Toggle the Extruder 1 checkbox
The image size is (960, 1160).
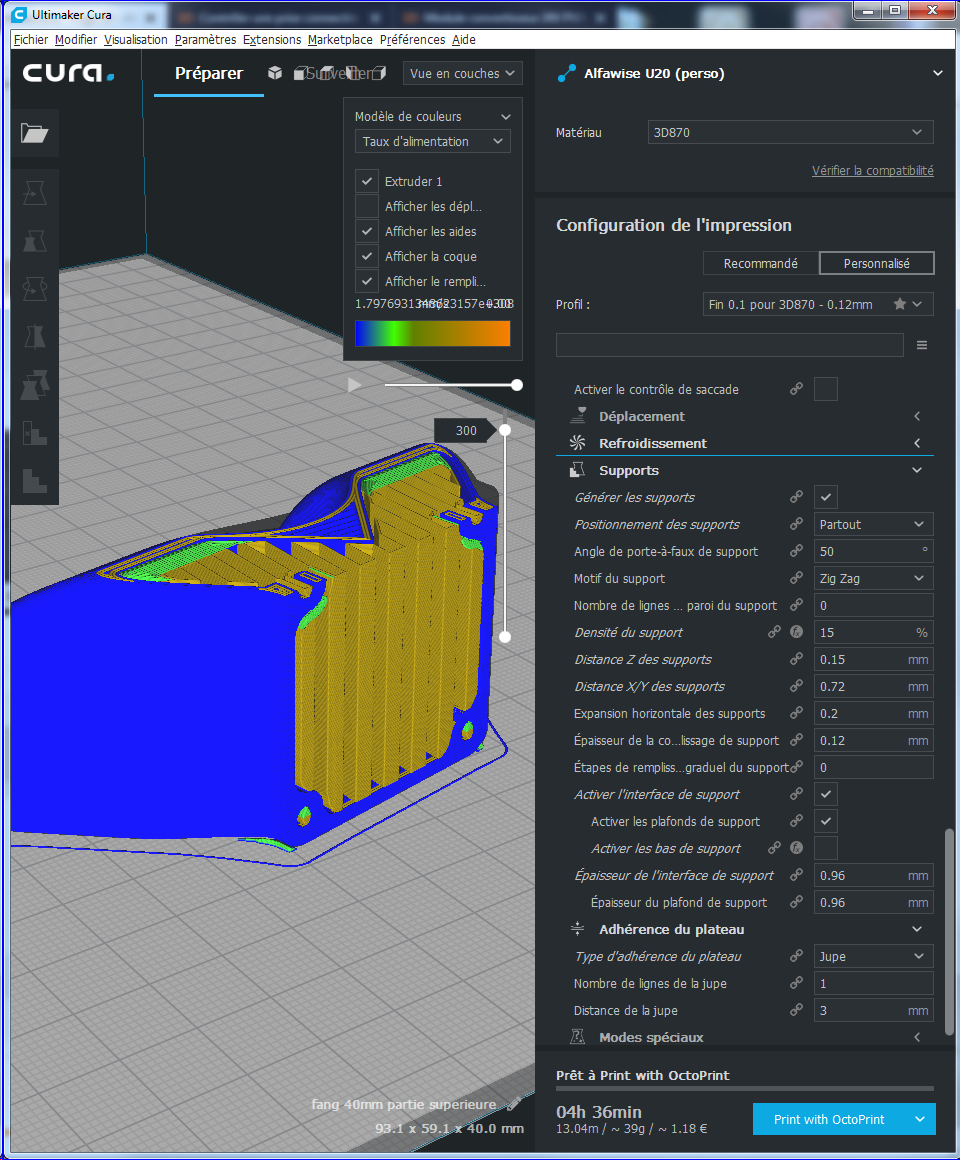(x=367, y=181)
